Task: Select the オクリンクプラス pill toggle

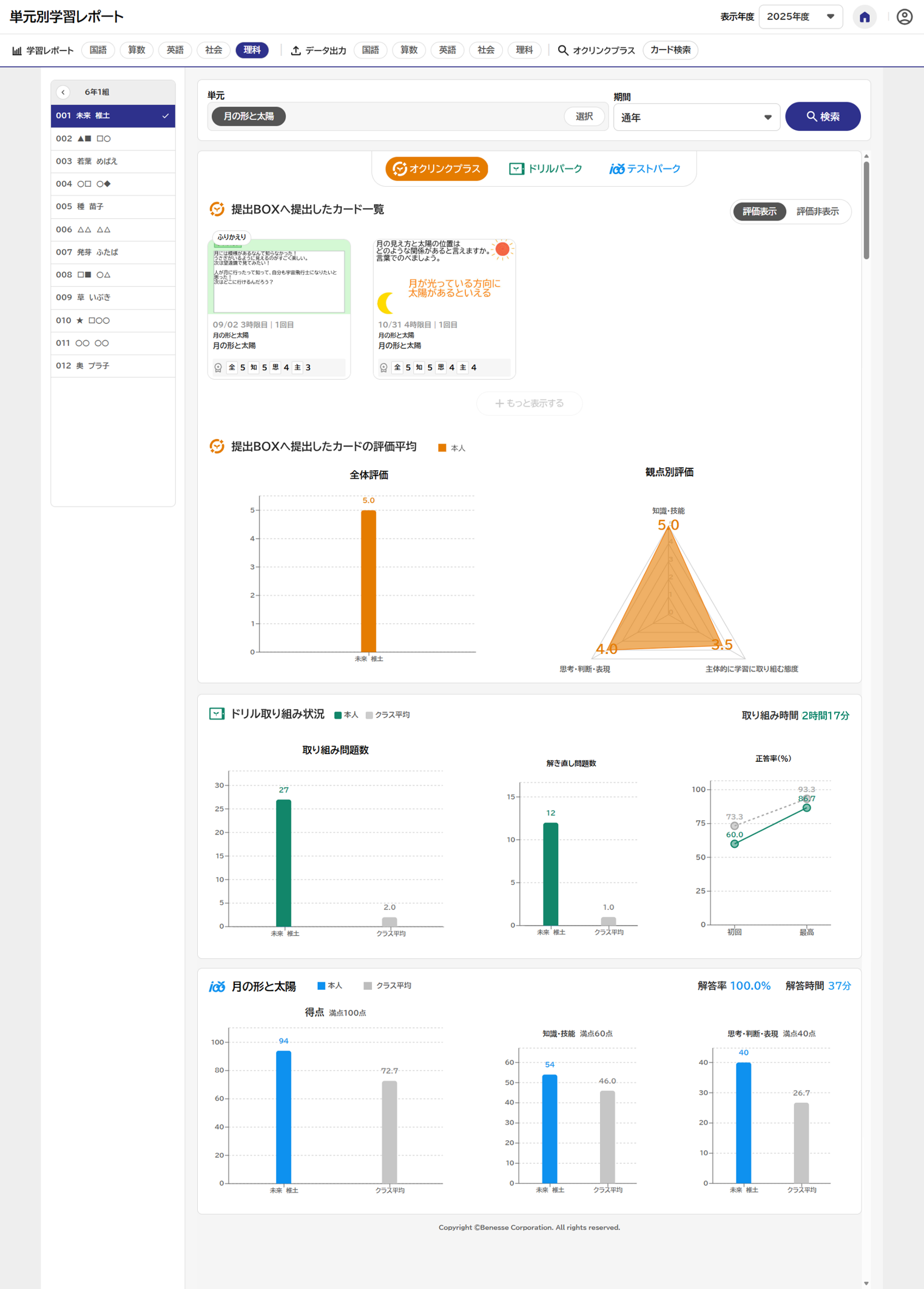Action: click(437, 169)
